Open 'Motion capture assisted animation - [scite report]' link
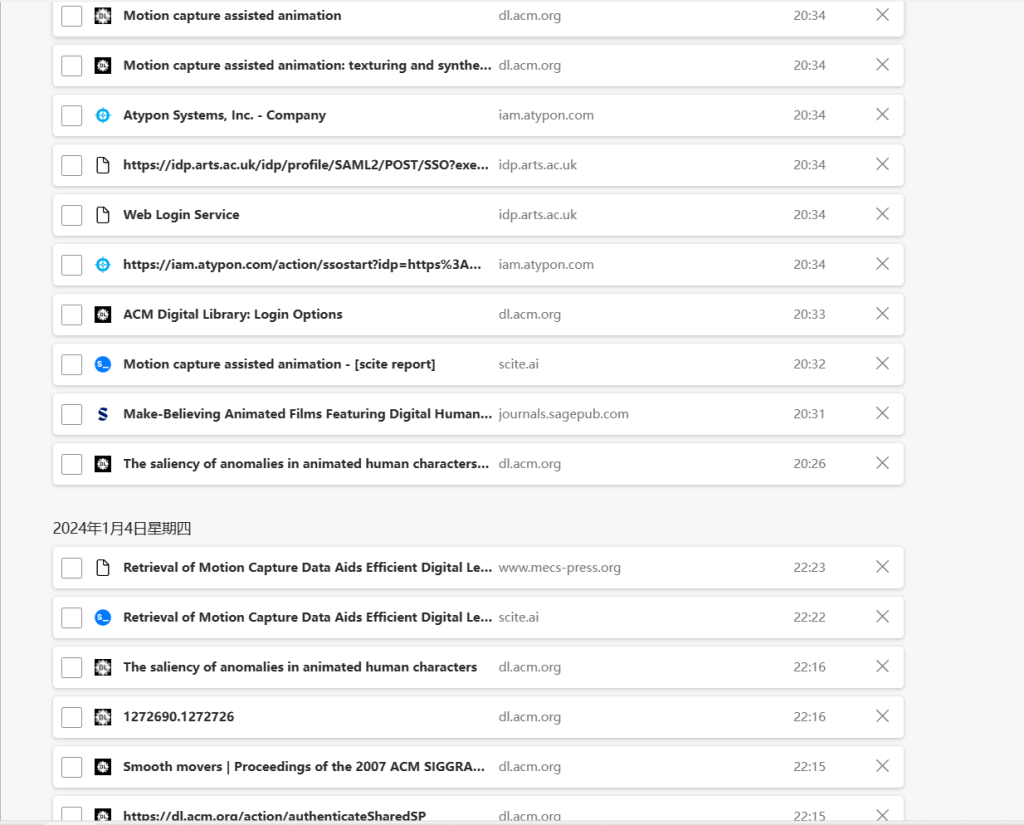Screen dimensions: 1024x825 (x=279, y=364)
